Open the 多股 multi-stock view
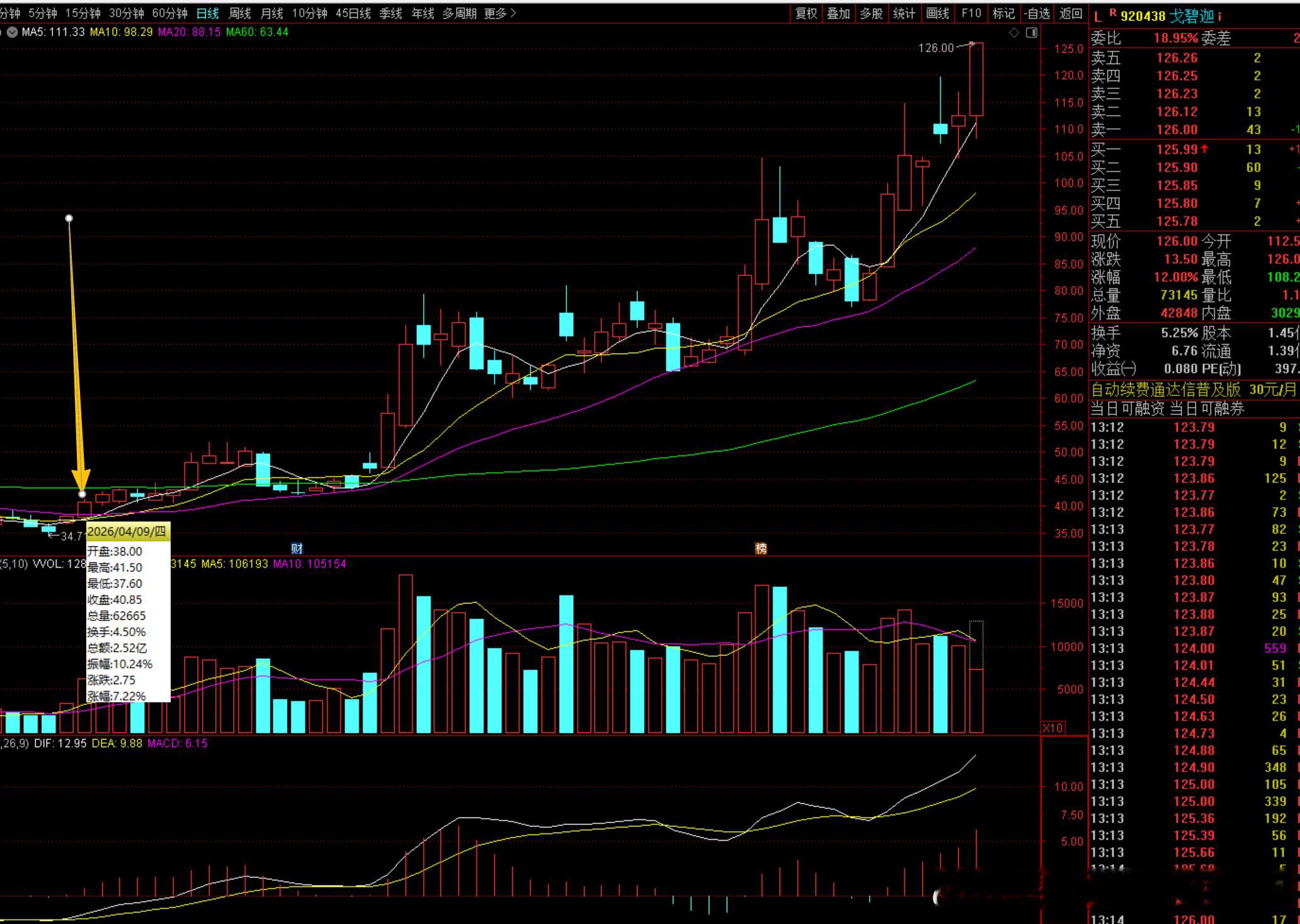1300x924 pixels. coord(871,13)
